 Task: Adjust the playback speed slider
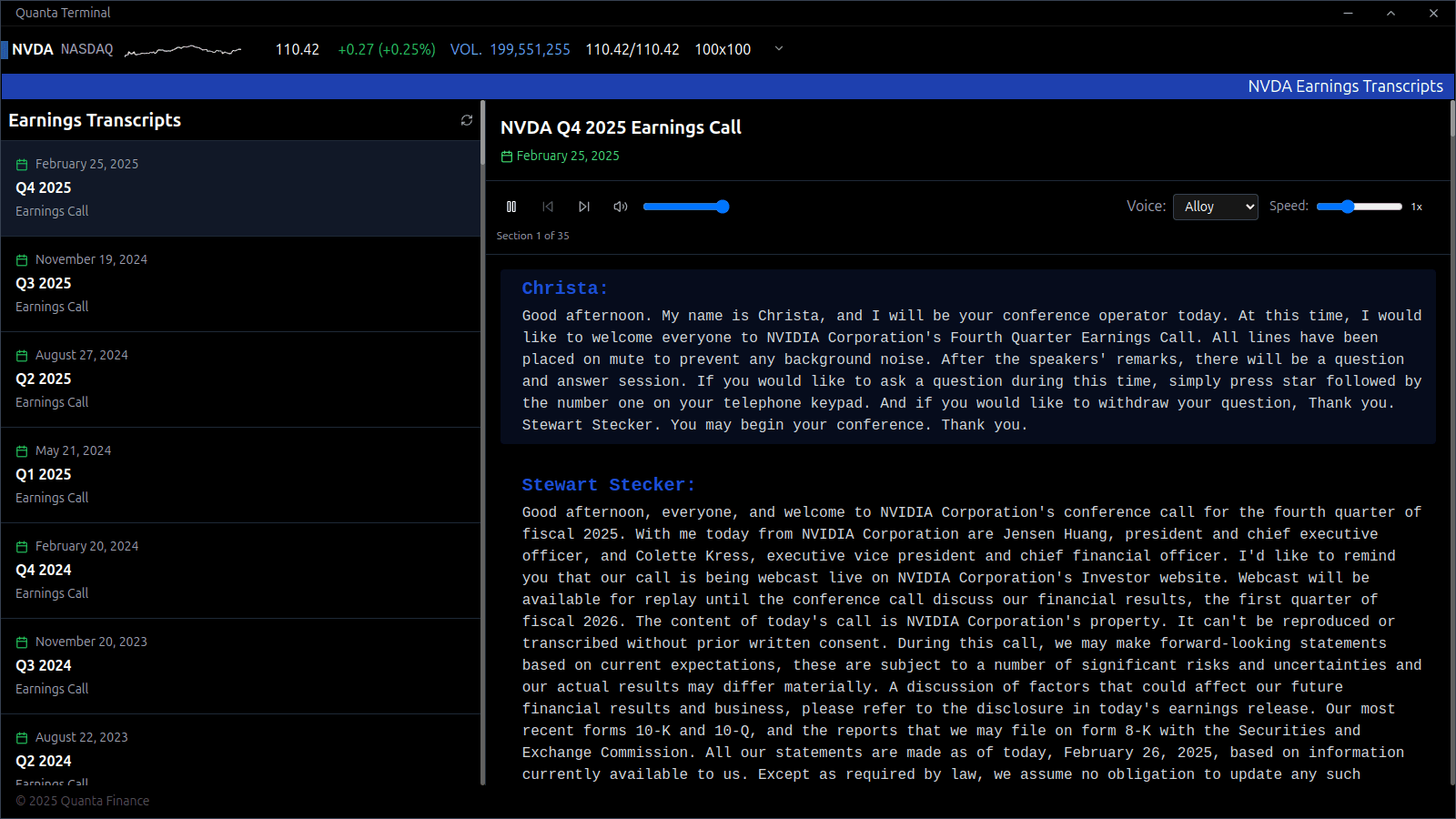[1359, 207]
